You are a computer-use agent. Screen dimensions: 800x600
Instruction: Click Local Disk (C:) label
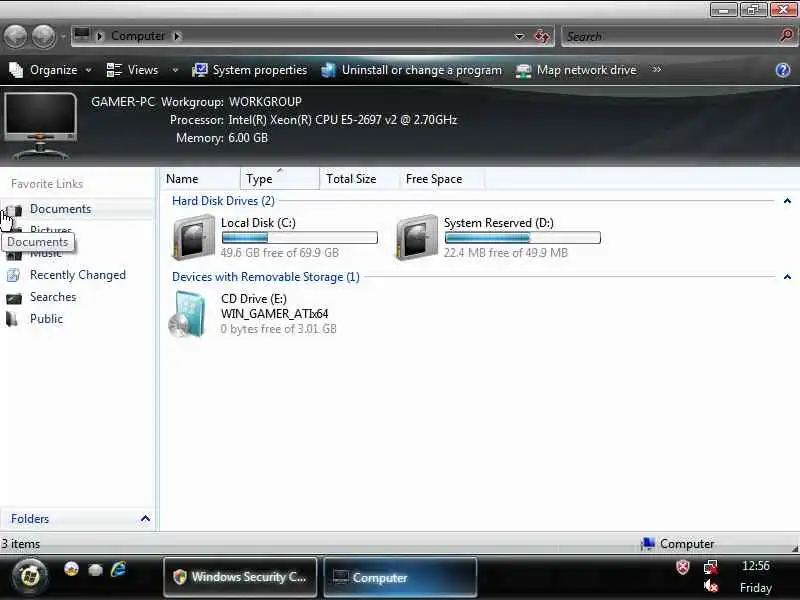[x=258, y=223]
